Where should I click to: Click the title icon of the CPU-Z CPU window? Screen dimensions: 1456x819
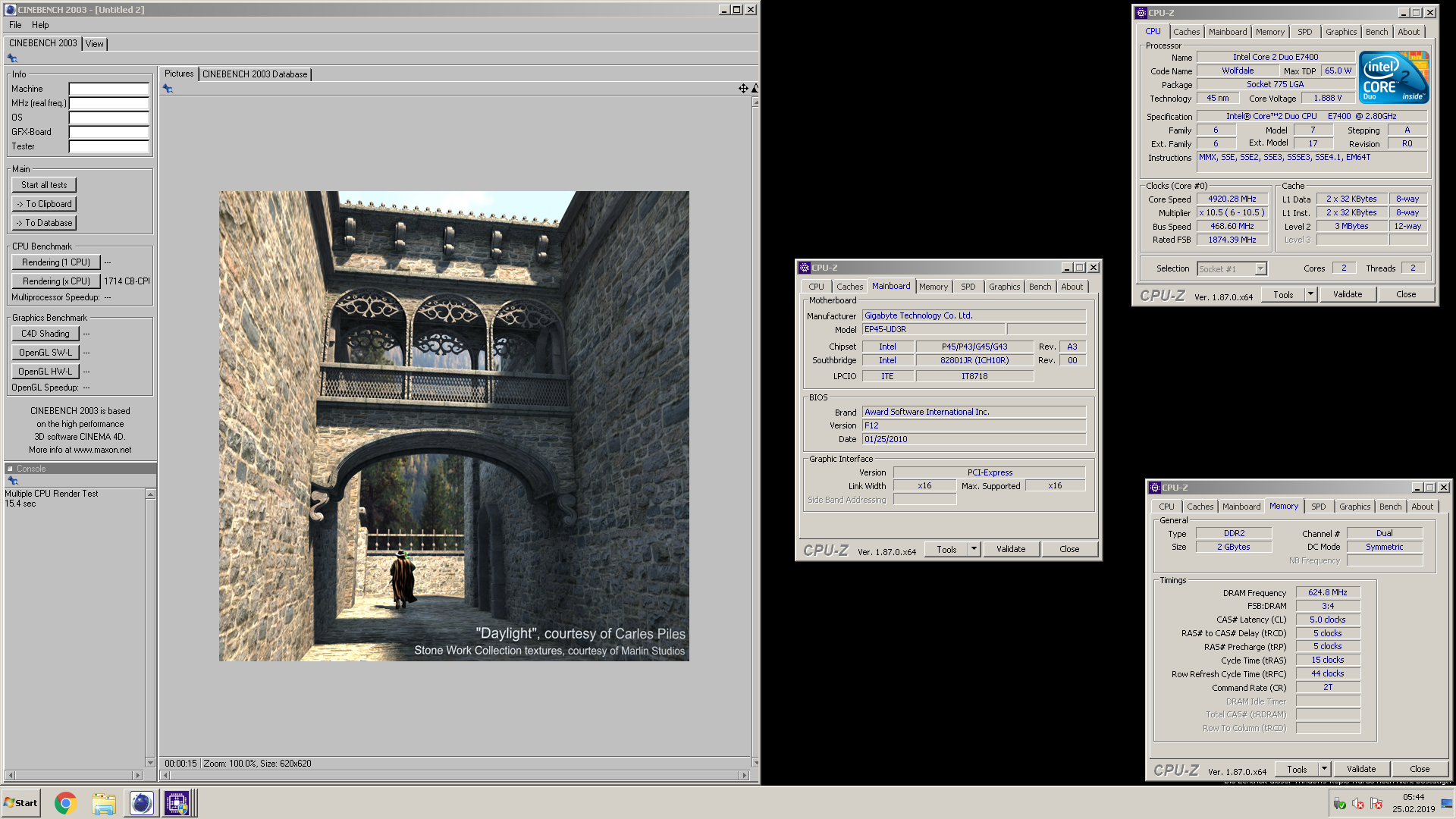[x=1141, y=13]
